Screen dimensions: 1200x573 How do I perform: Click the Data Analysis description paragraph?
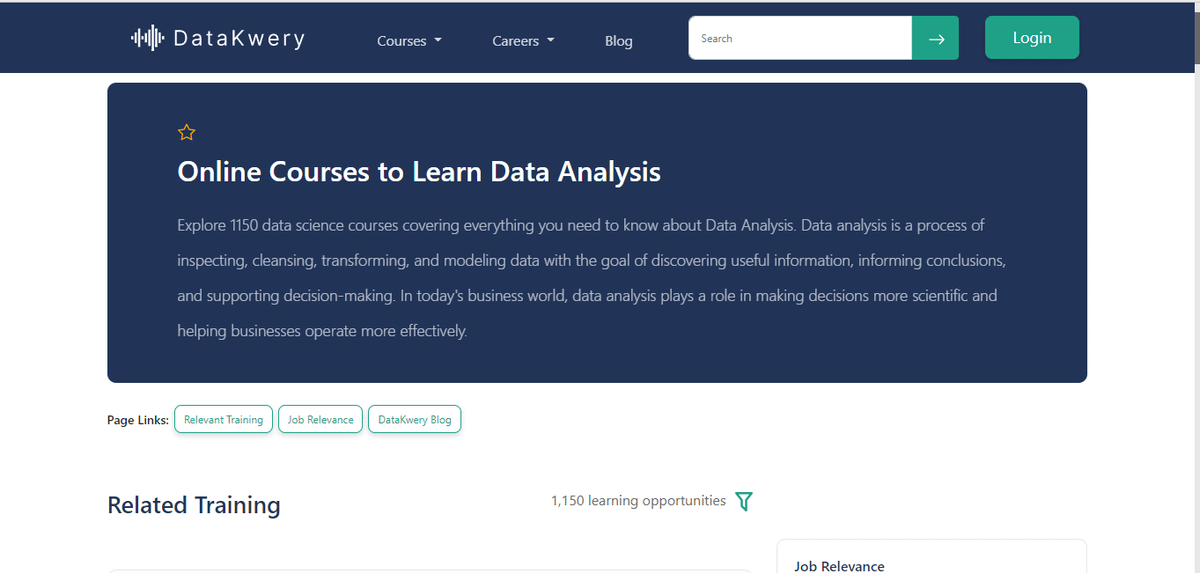tap(590, 278)
